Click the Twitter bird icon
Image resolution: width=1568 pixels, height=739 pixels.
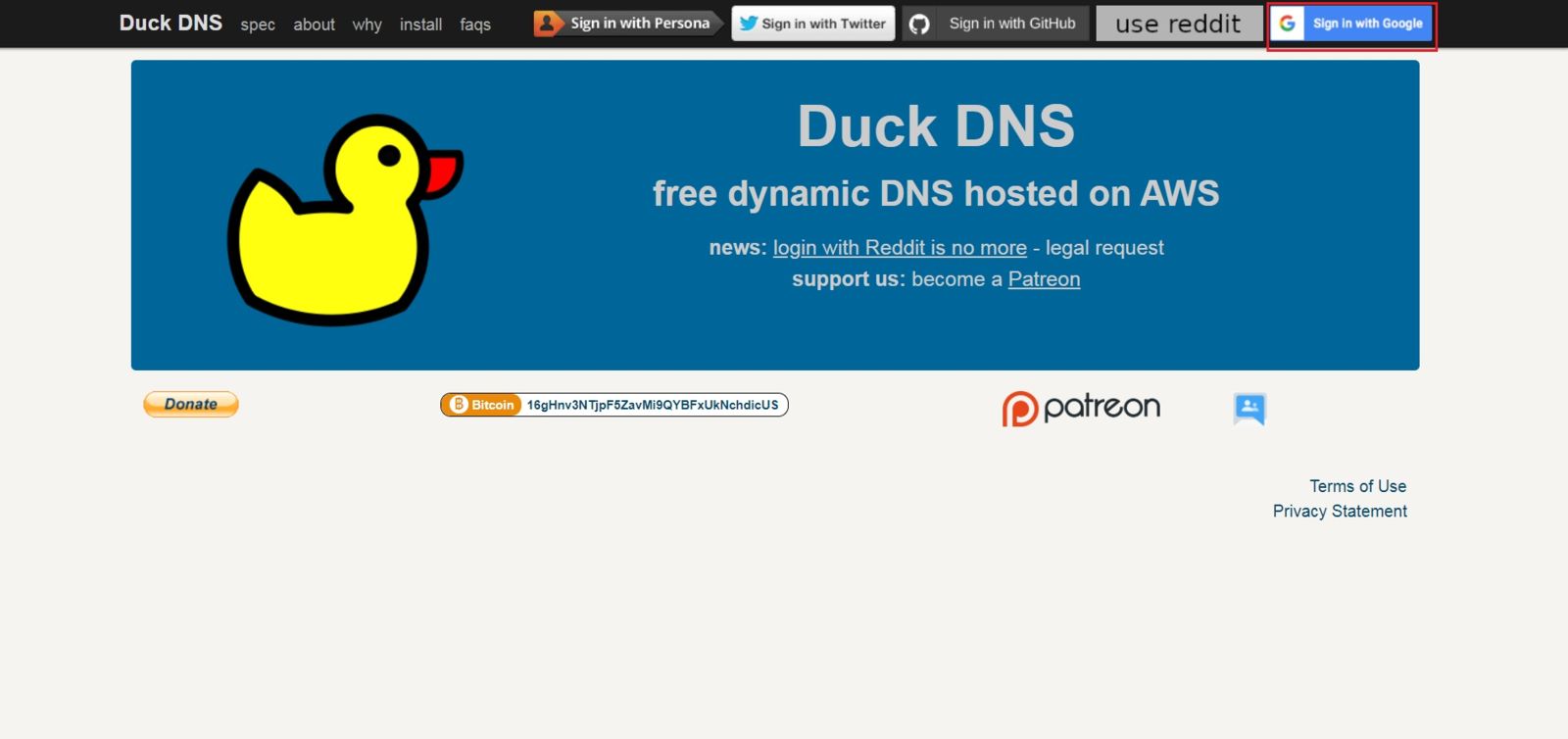[x=749, y=24]
